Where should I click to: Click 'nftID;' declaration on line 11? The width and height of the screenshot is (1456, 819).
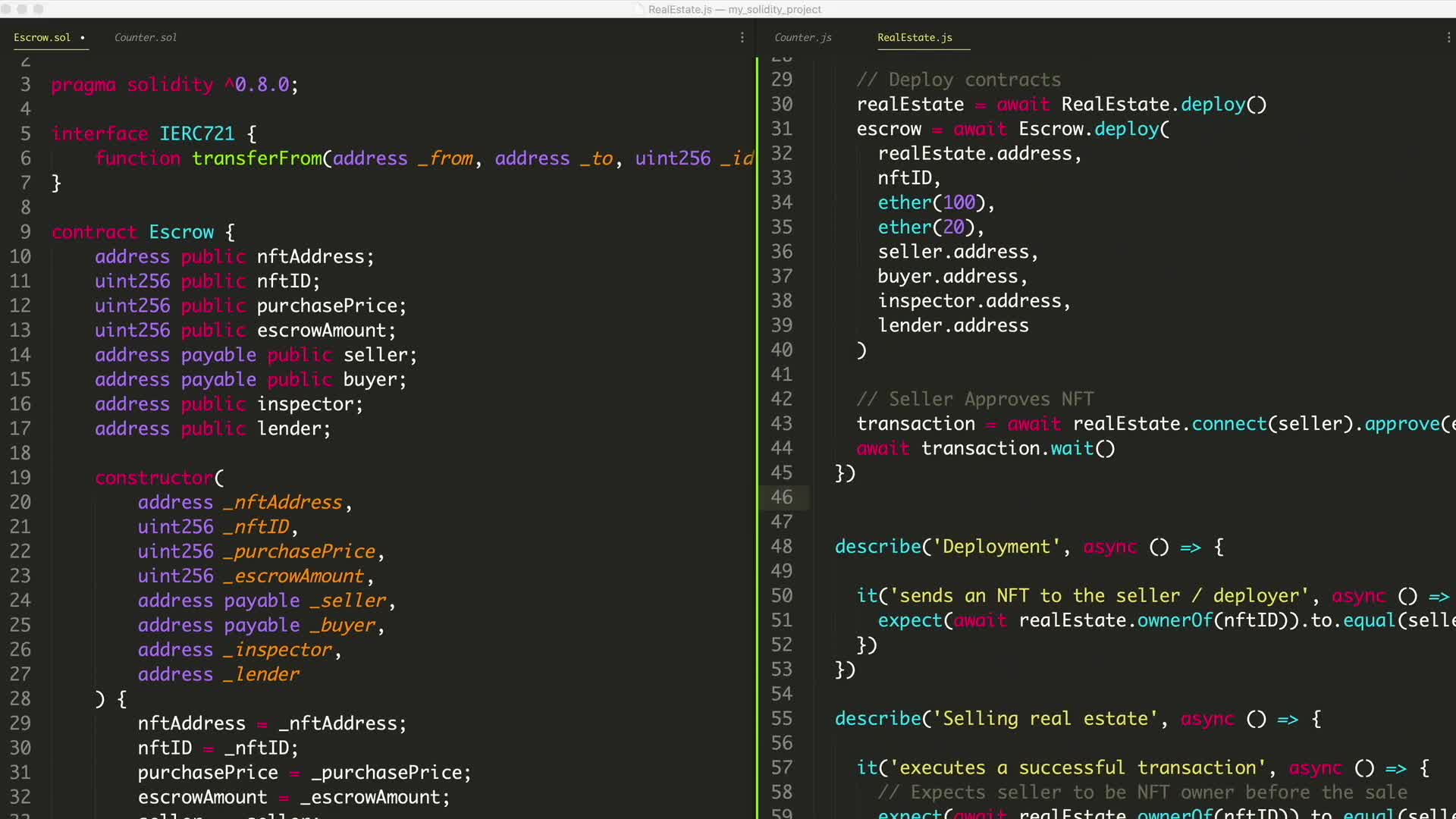288,281
